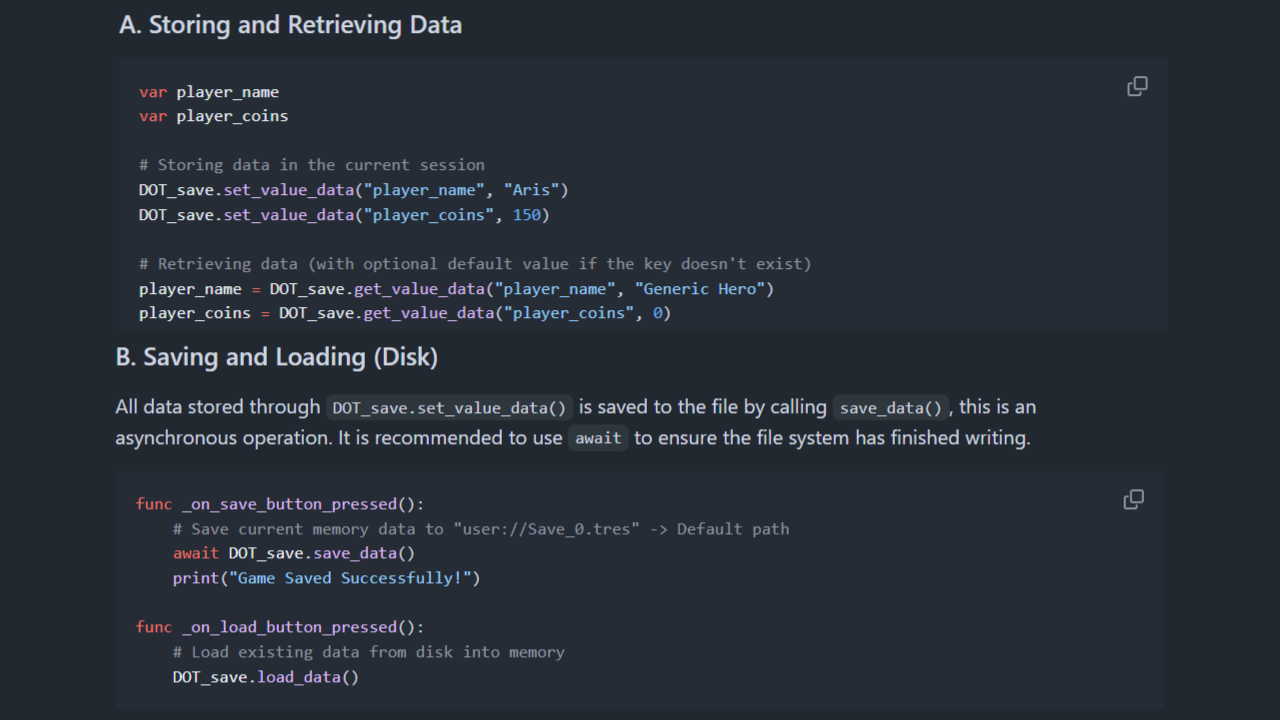Click the inline 'await' code in paragraph
The height and width of the screenshot is (720, 1280).
click(x=598, y=438)
